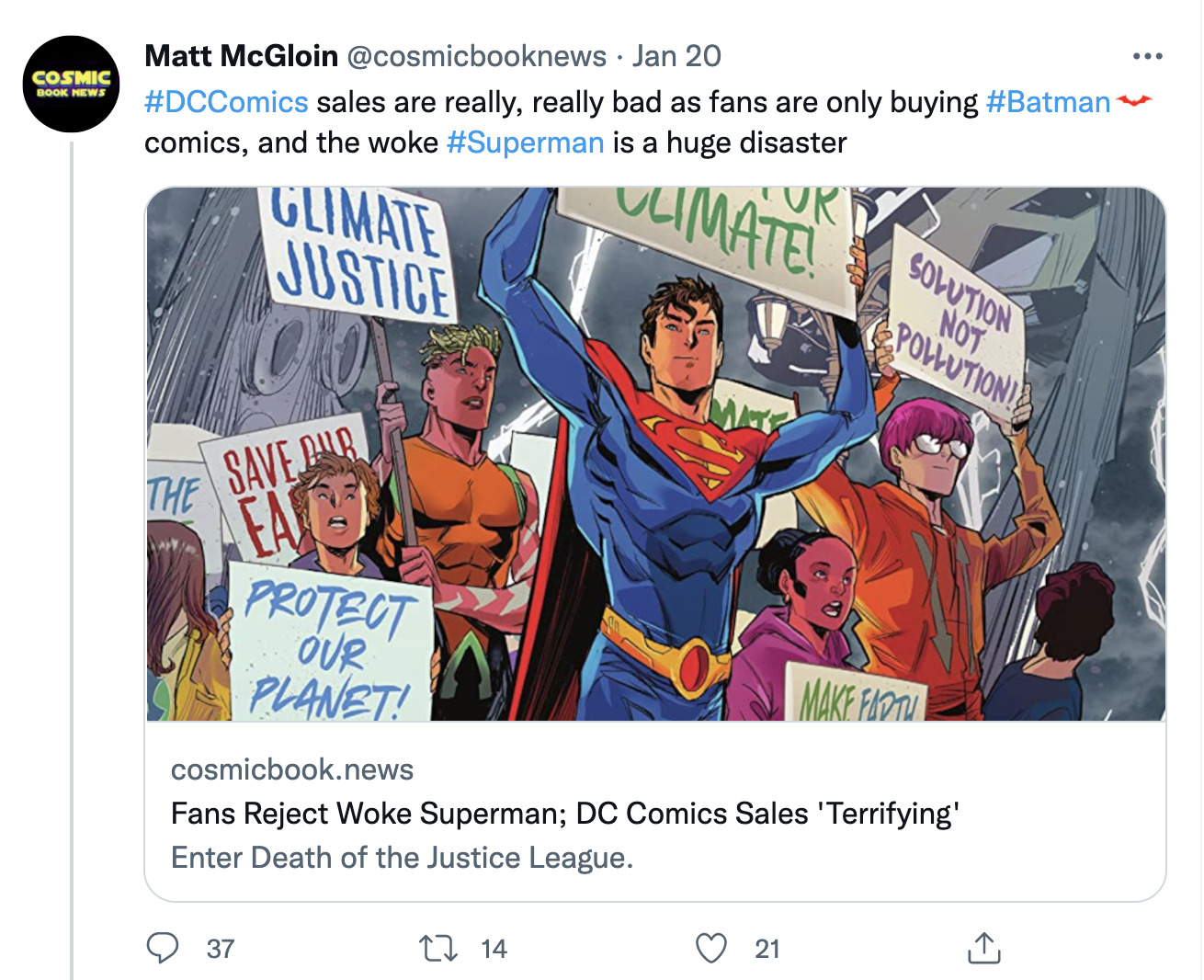Click the cosmicbook.news domain label
Image resolution: width=1204 pixels, height=980 pixels.
click(x=292, y=769)
